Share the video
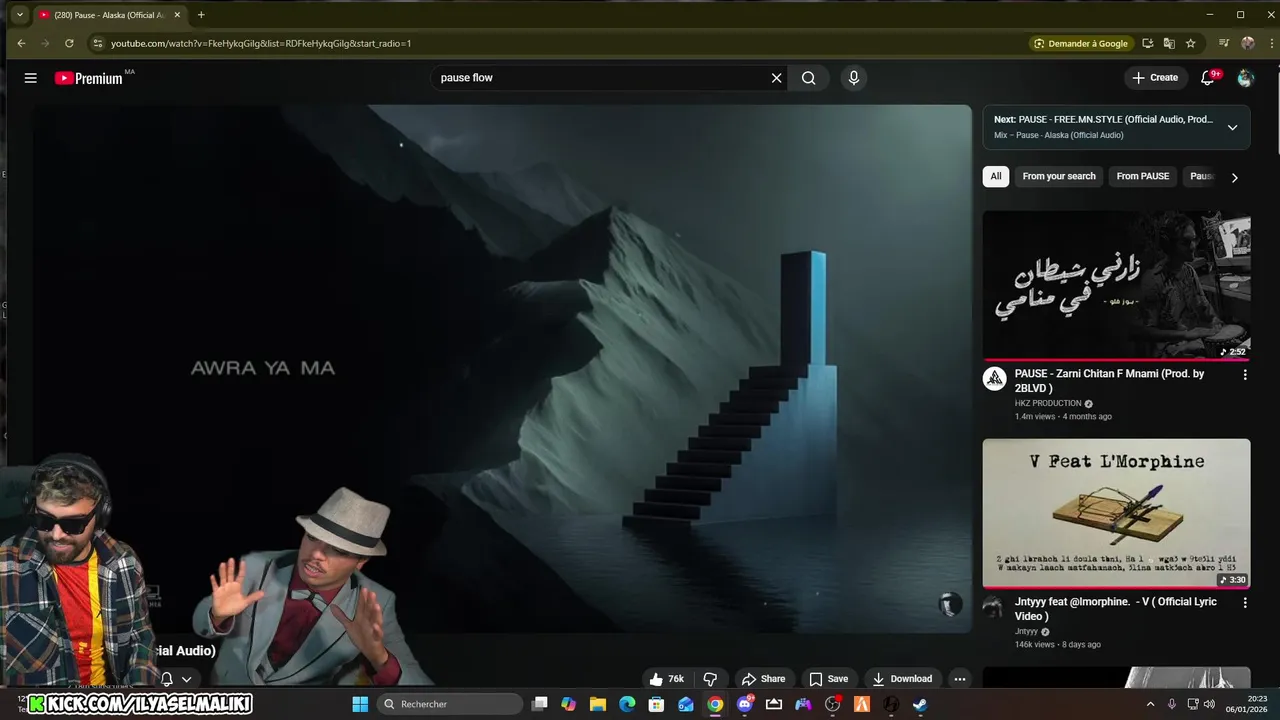Viewport: 1280px width, 720px height. tap(763, 679)
